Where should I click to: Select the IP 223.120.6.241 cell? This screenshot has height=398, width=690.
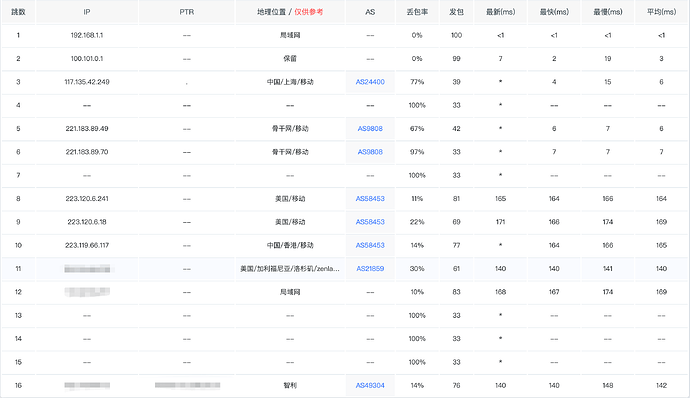87,199
